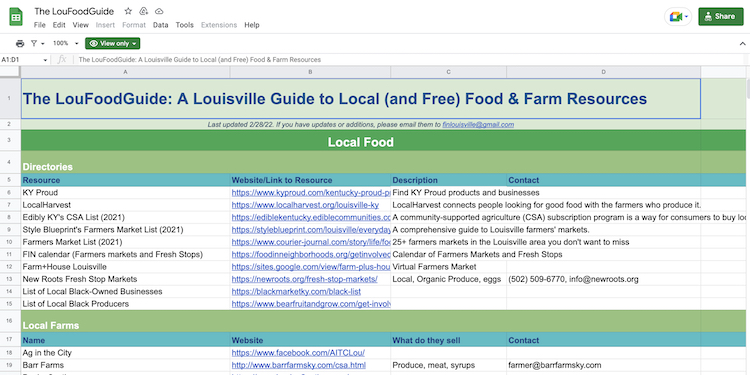Select row 3 header
750x375 pixels.
click(x=10, y=141)
